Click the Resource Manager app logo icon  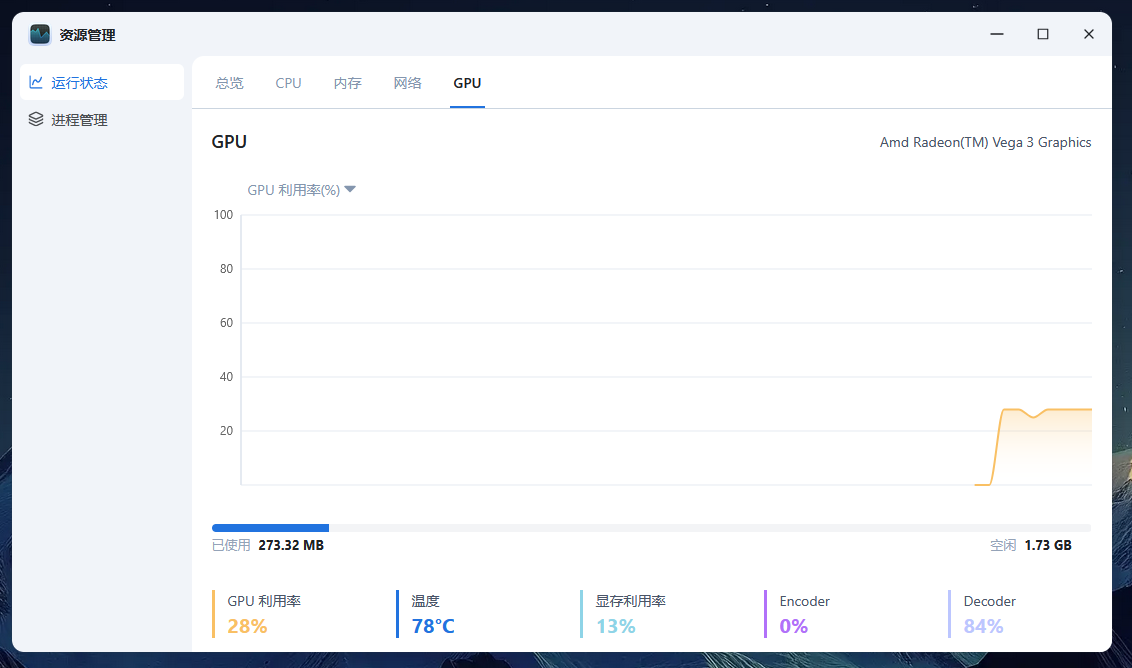tap(40, 34)
